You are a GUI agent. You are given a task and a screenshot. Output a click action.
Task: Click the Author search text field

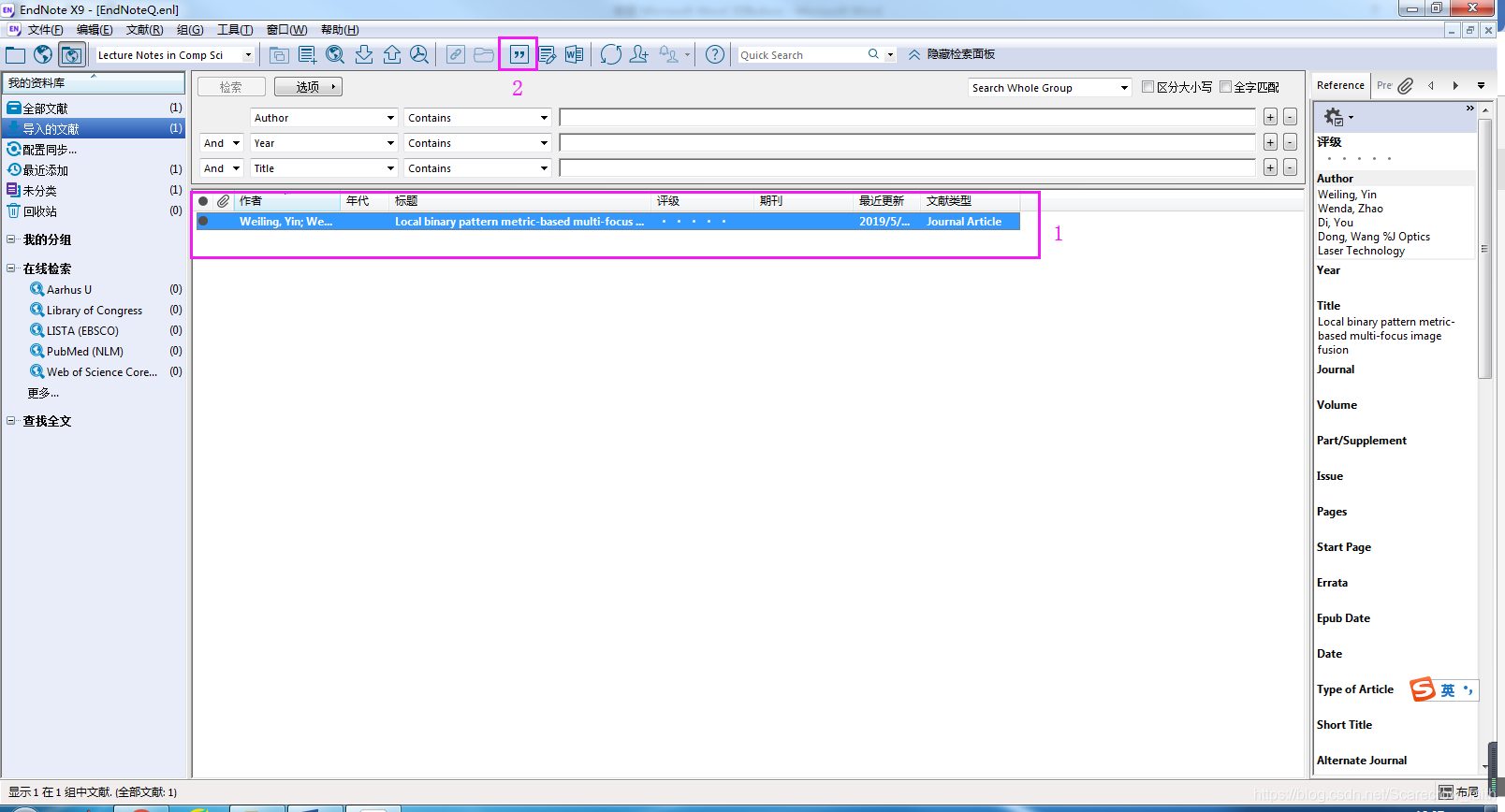tap(908, 117)
